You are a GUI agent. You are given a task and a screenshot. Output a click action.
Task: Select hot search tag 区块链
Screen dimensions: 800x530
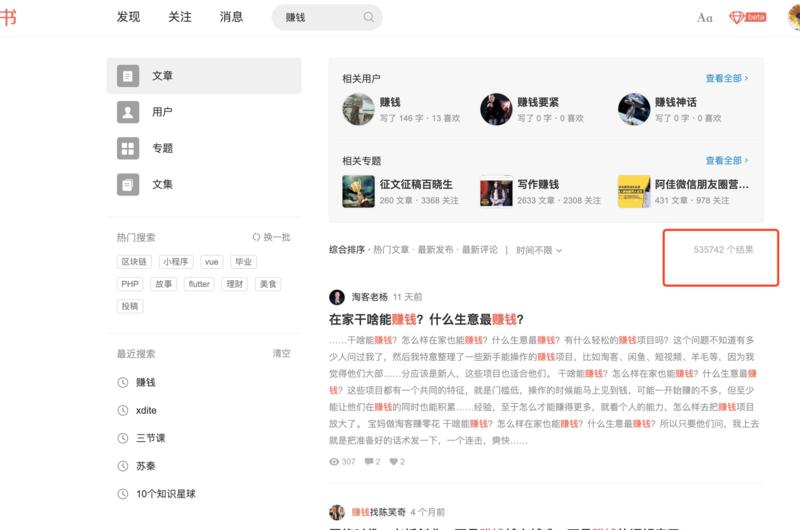[x=134, y=262]
